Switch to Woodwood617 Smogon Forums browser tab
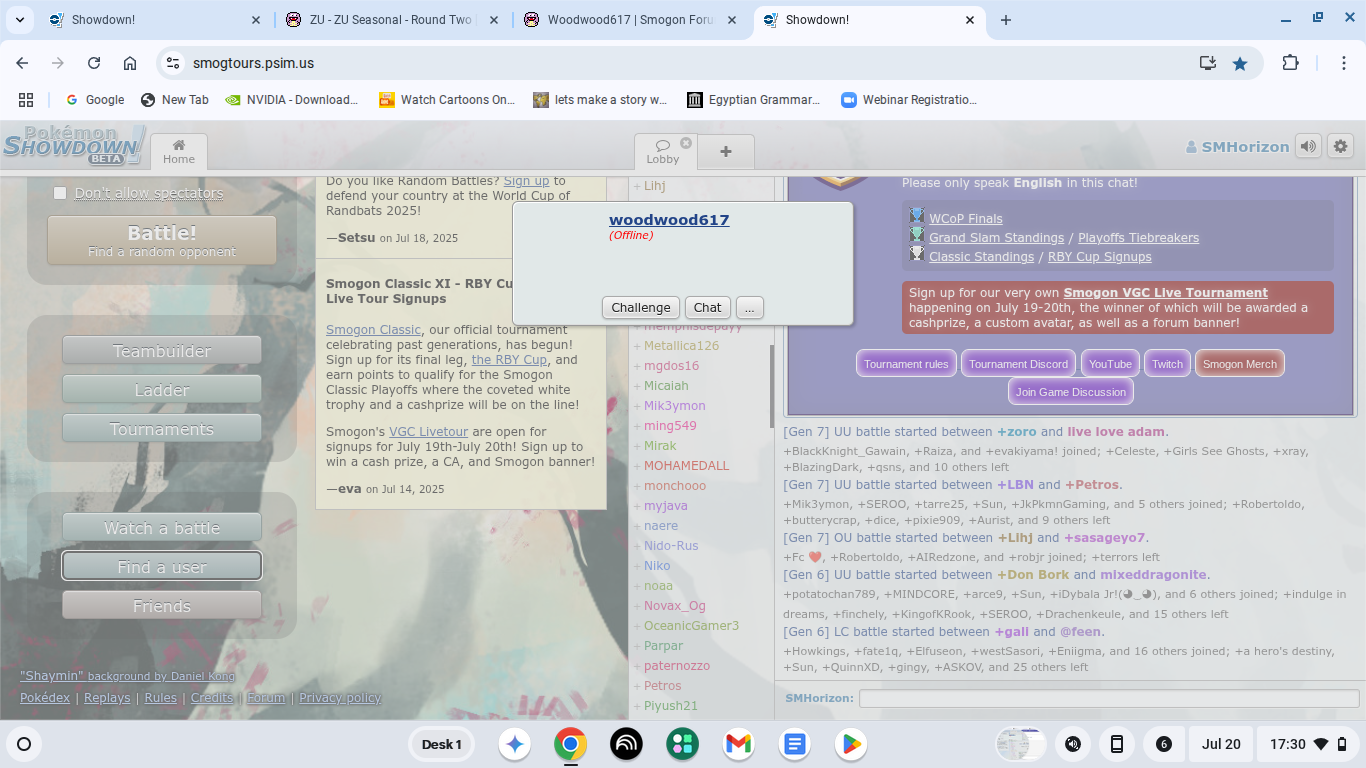1366x768 pixels. tap(631, 20)
